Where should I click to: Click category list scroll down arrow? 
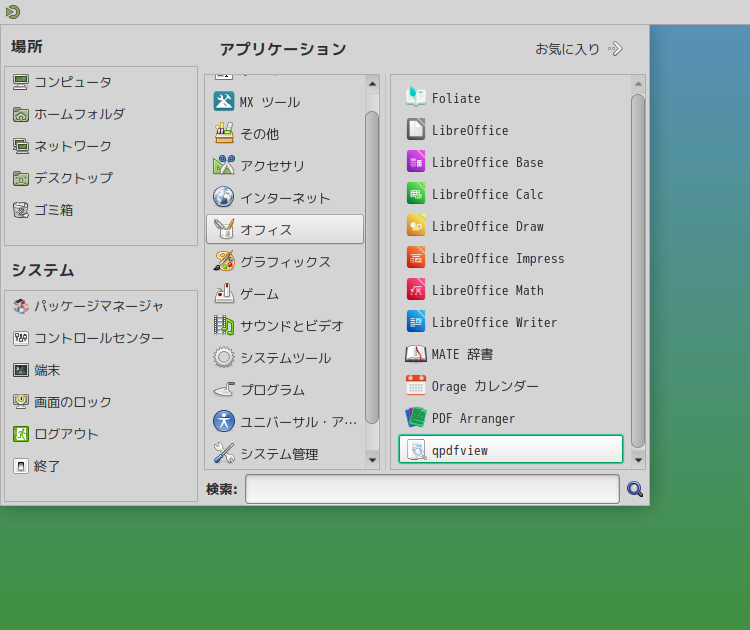(372, 460)
